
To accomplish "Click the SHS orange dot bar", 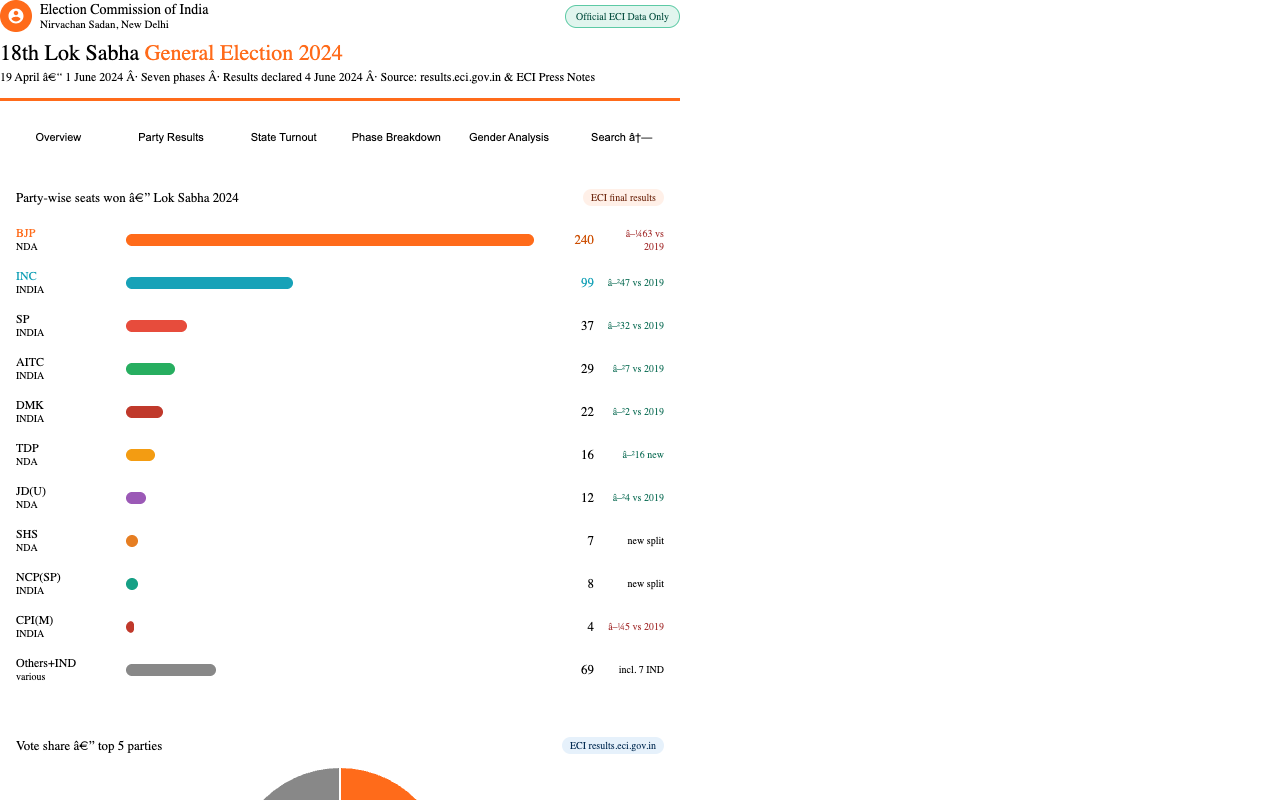I will tap(132, 541).
